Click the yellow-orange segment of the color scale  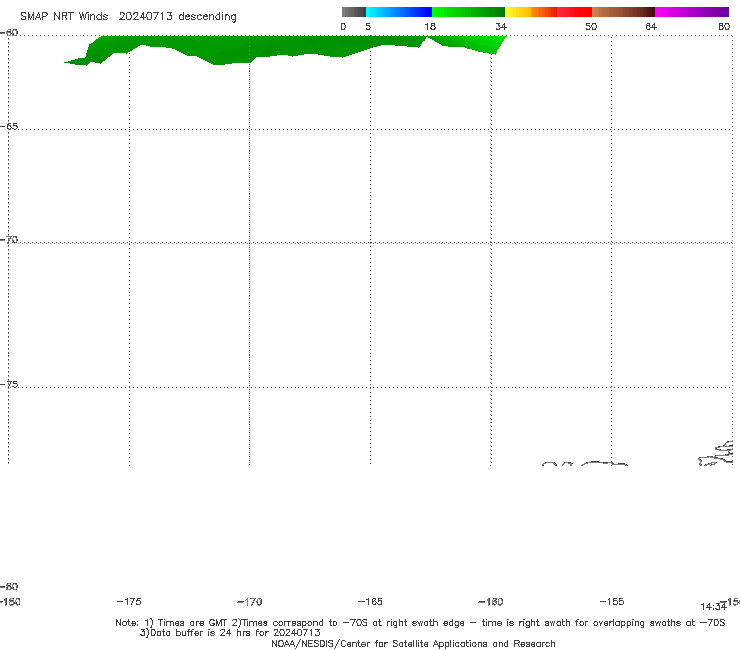[531, 12]
